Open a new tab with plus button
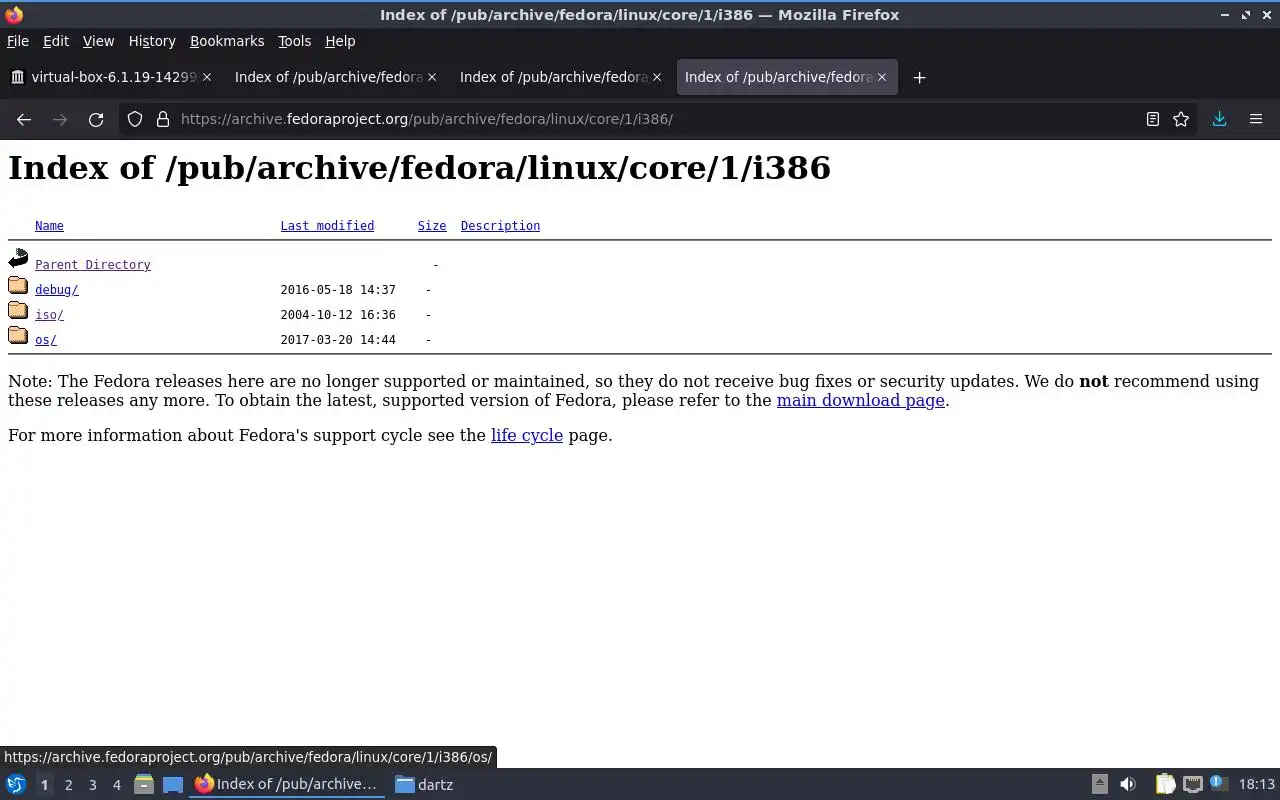Image resolution: width=1280 pixels, height=800 pixels. [x=919, y=77]
